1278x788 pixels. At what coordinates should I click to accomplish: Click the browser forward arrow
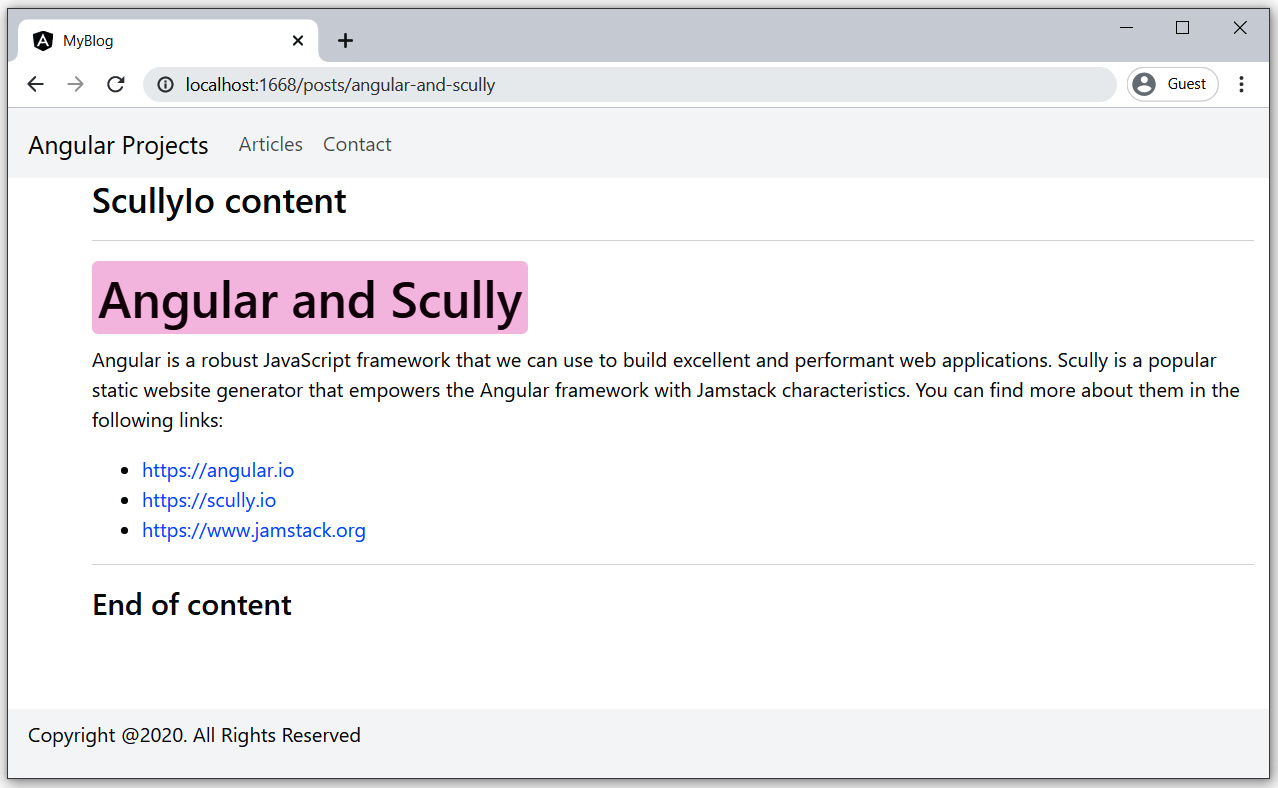pyautogui.click(x=75, y=84)
